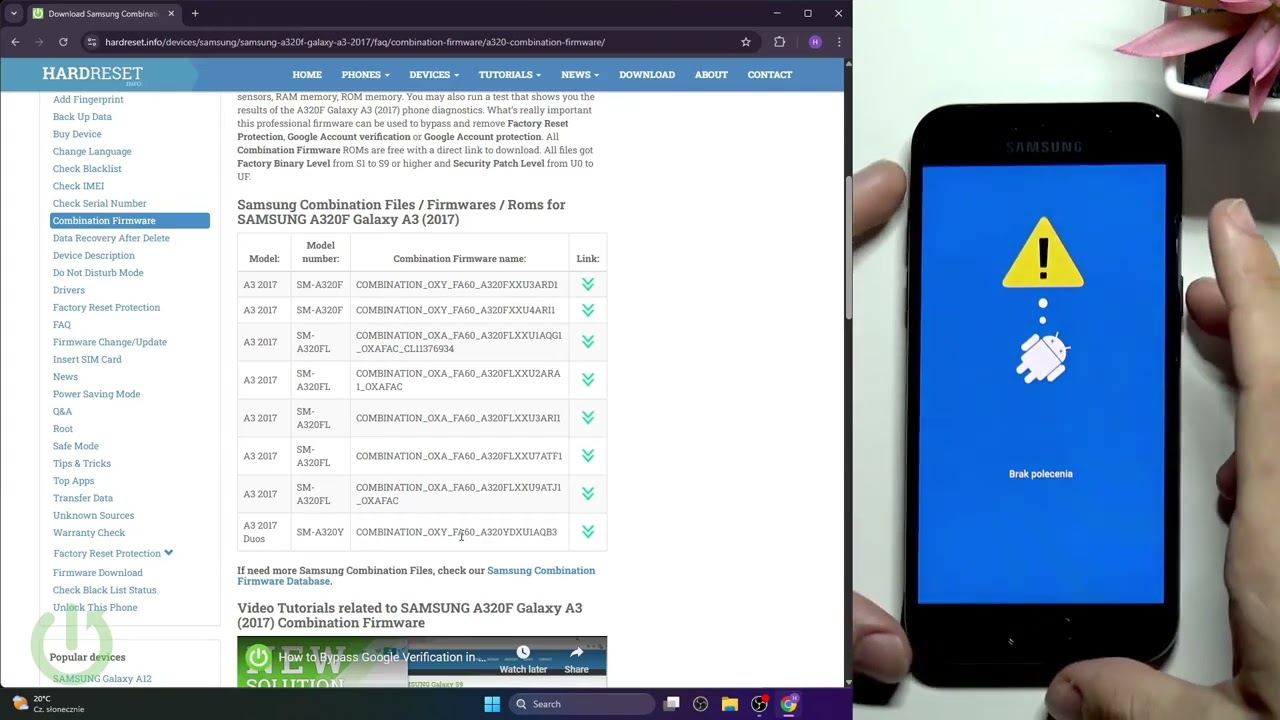Open Safe Mode sidebar link
The image size is (1280, 720).
[76, 446]
